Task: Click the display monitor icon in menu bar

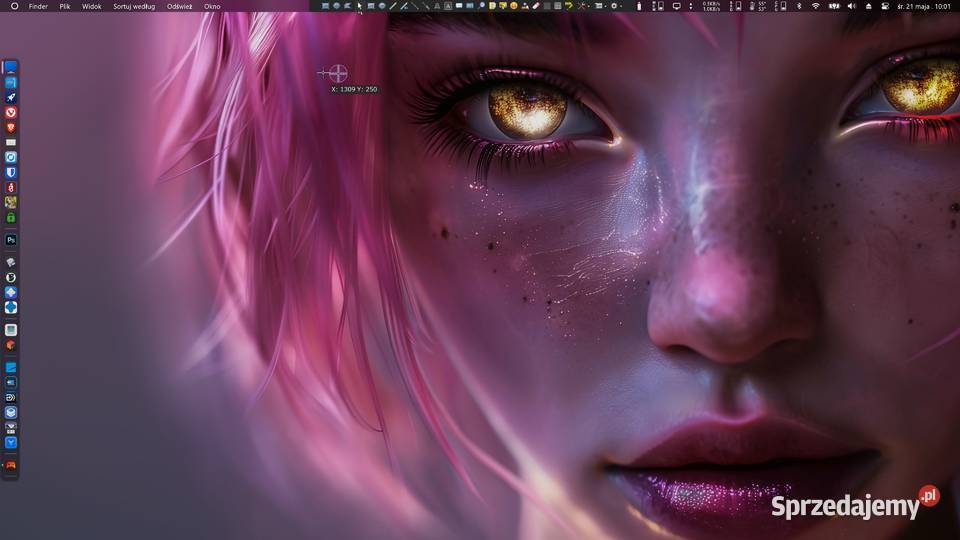Action: click(677, 6)
